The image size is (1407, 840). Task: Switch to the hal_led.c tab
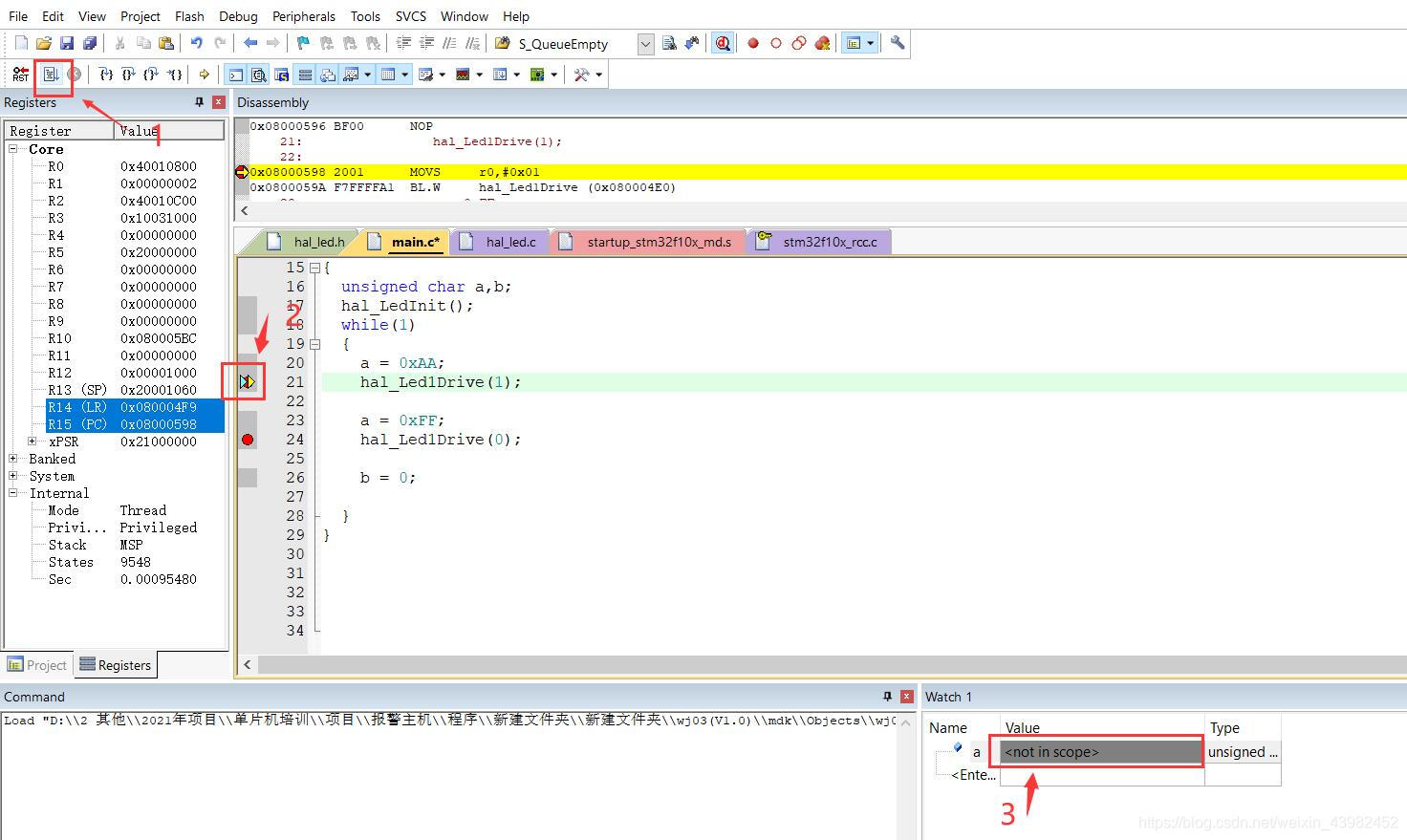[501, 242]
